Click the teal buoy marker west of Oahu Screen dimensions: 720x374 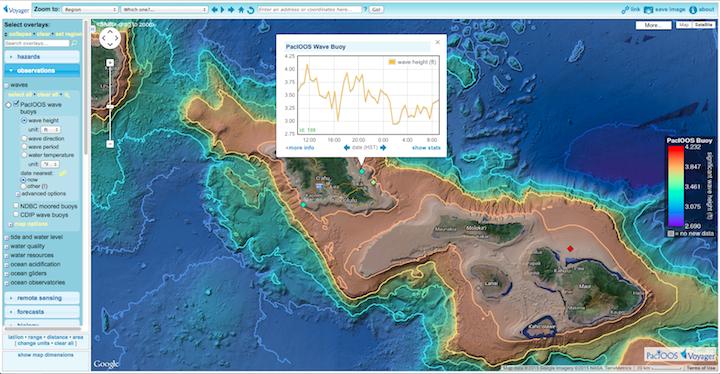pyautogui.click(x=303, y=204)
